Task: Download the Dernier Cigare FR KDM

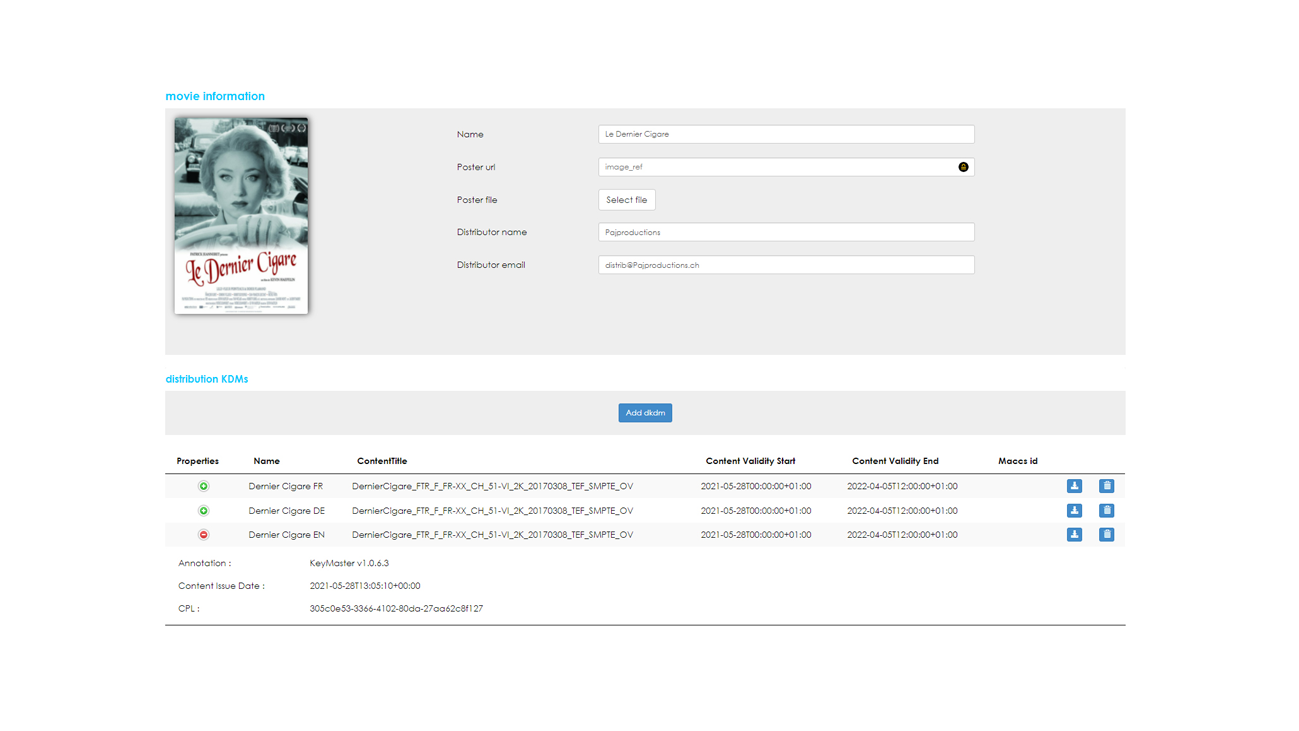Action: pos(1074,486)
